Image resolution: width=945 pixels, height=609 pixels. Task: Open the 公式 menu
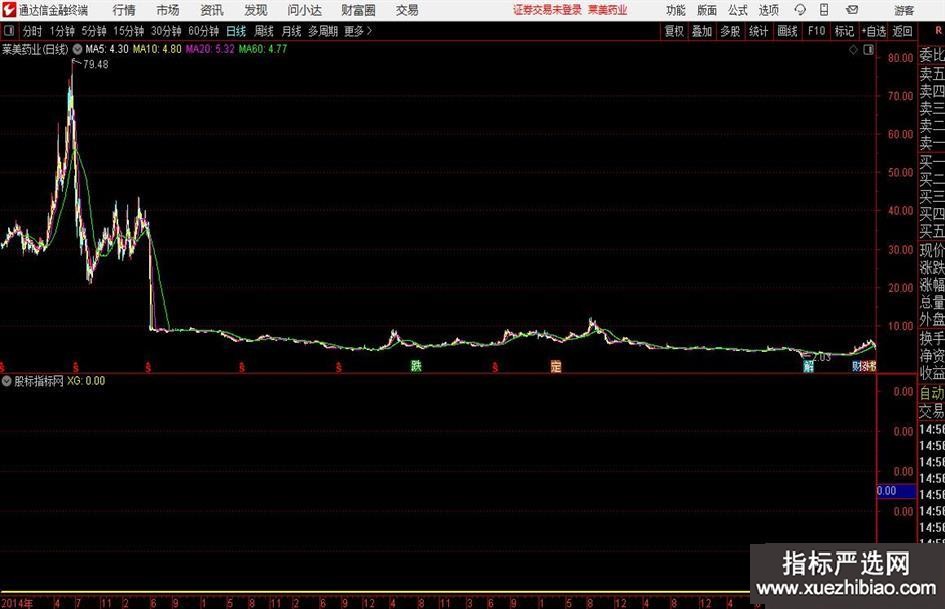tap(738, 10)
